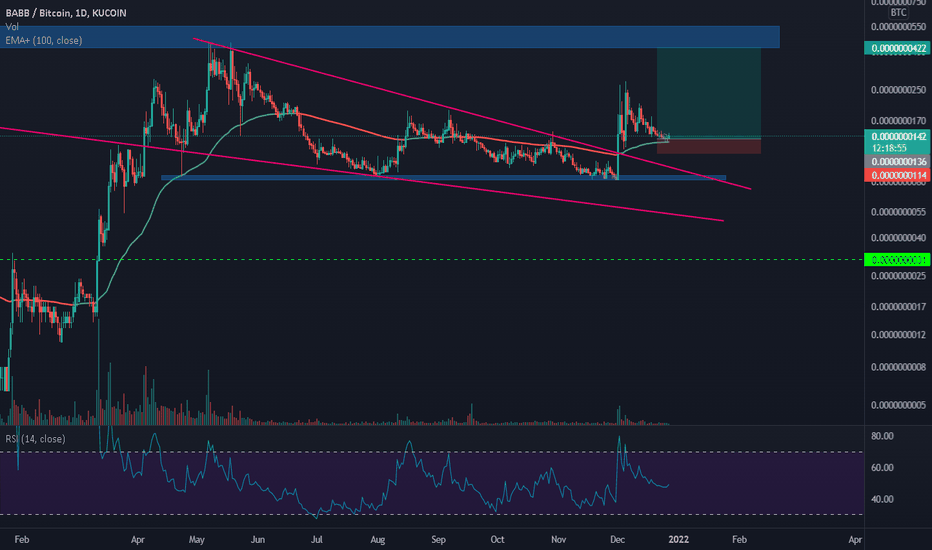Click price axis value 0.0000000170

point(898,121)
